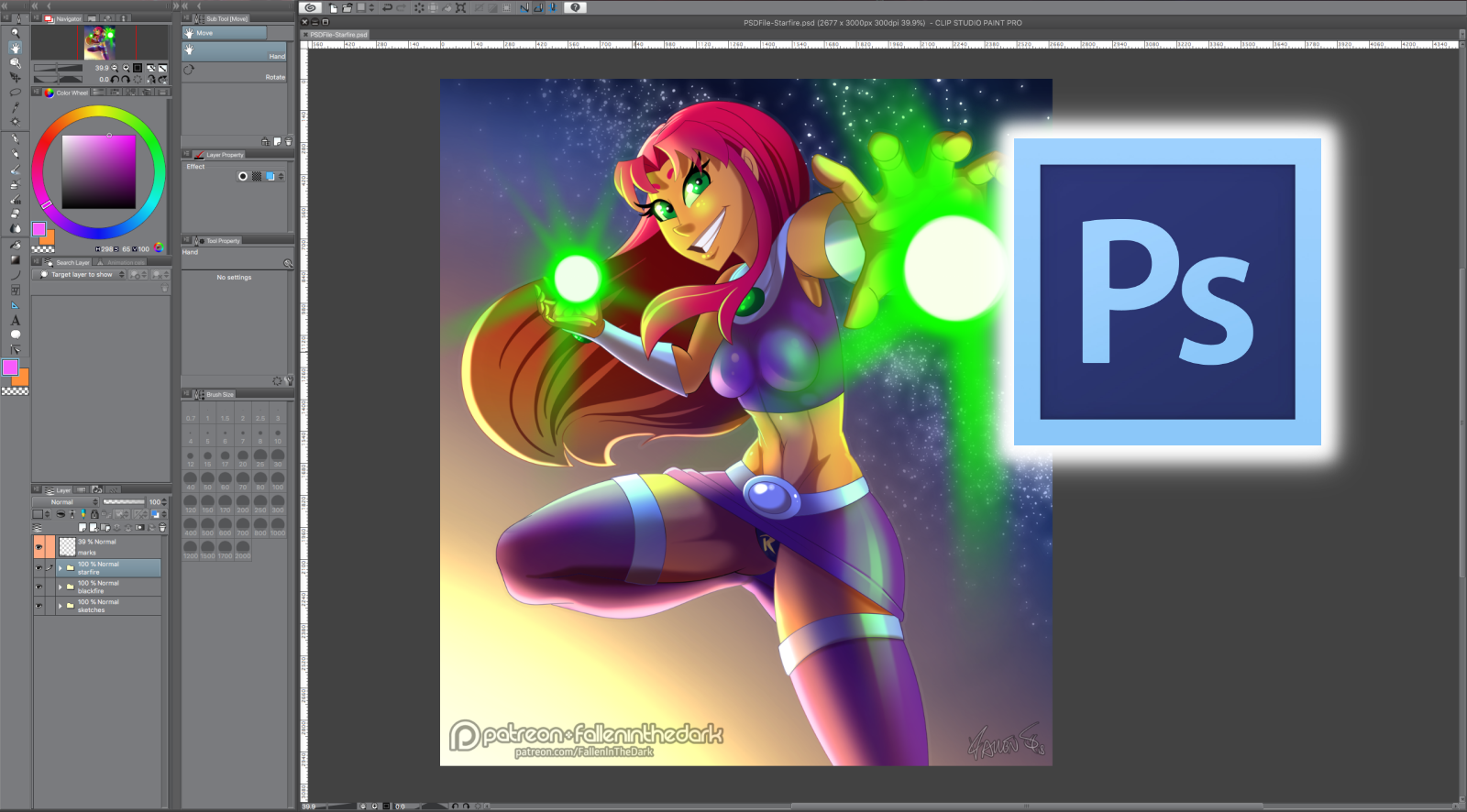This screenshot has height=812, width=1467.
Task: Expand the blackfire layer folder
Action: (x=61, y=587)
